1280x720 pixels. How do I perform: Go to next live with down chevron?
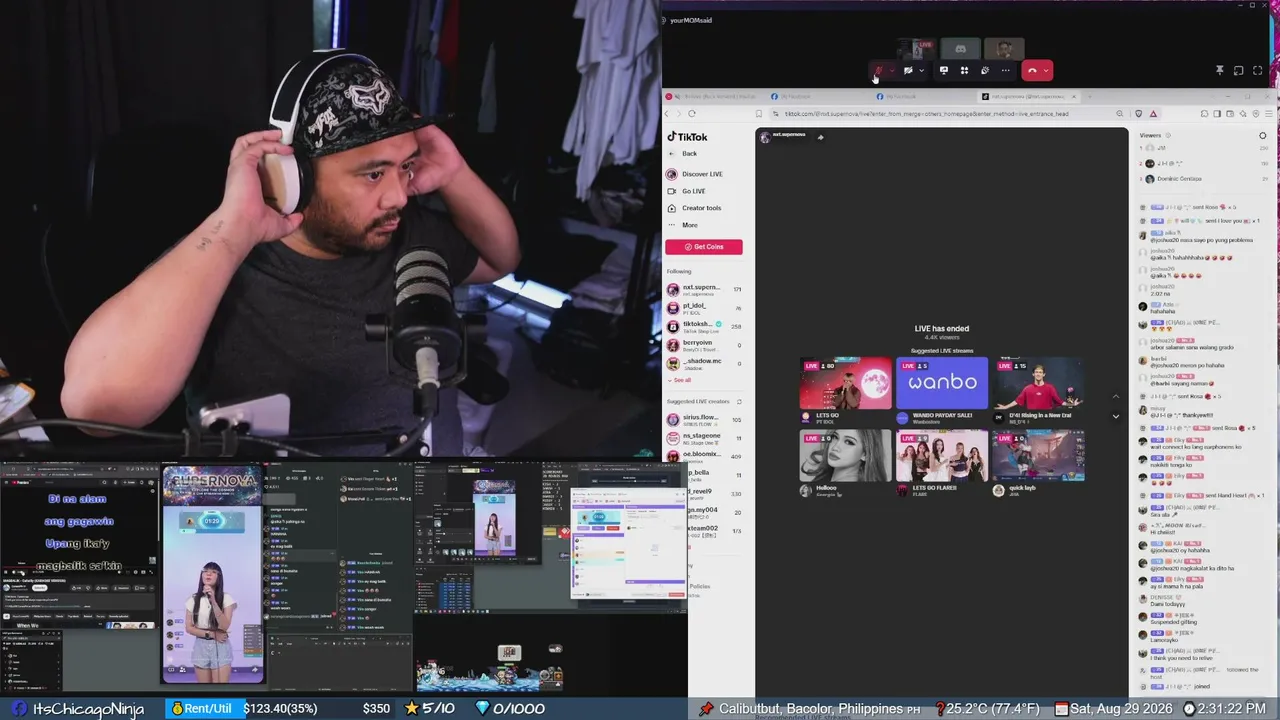point(1116,416)
